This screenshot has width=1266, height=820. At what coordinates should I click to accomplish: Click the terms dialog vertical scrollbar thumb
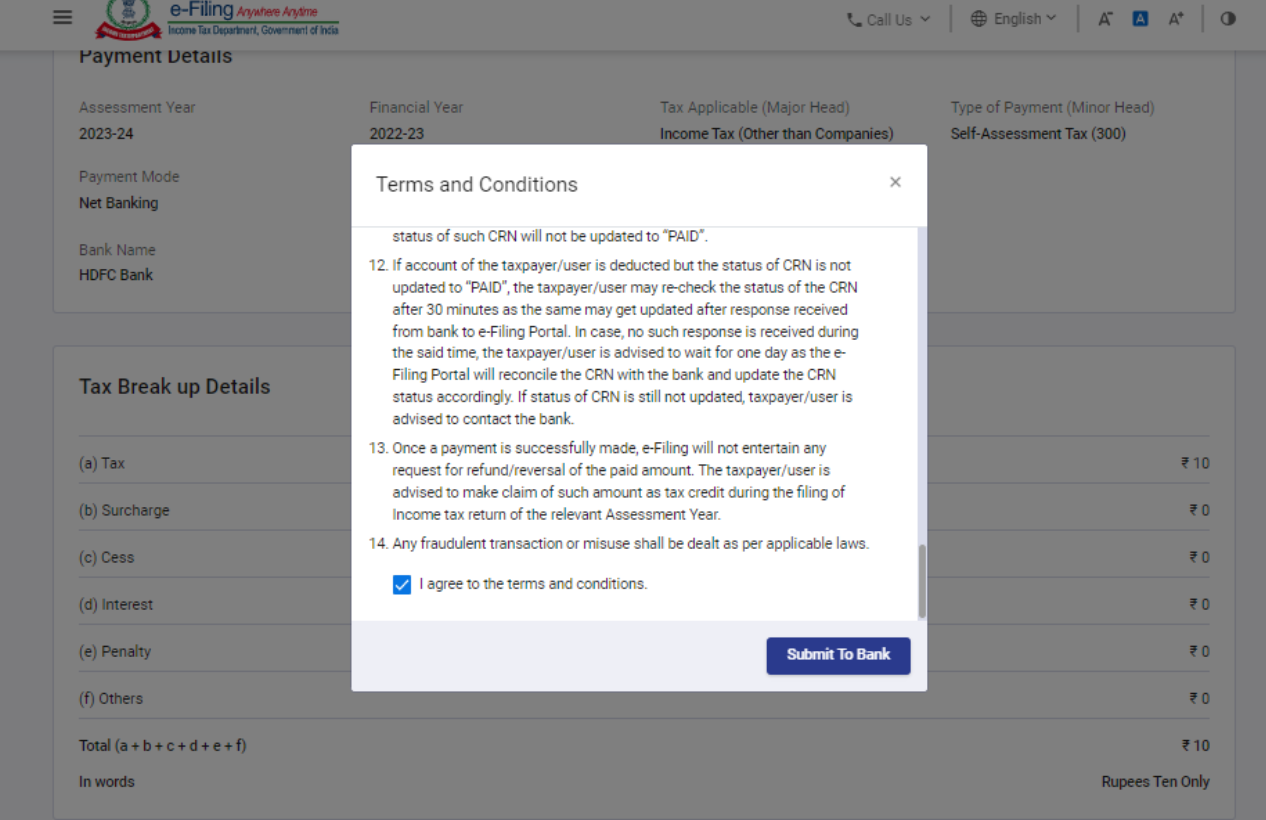(921, 582)
